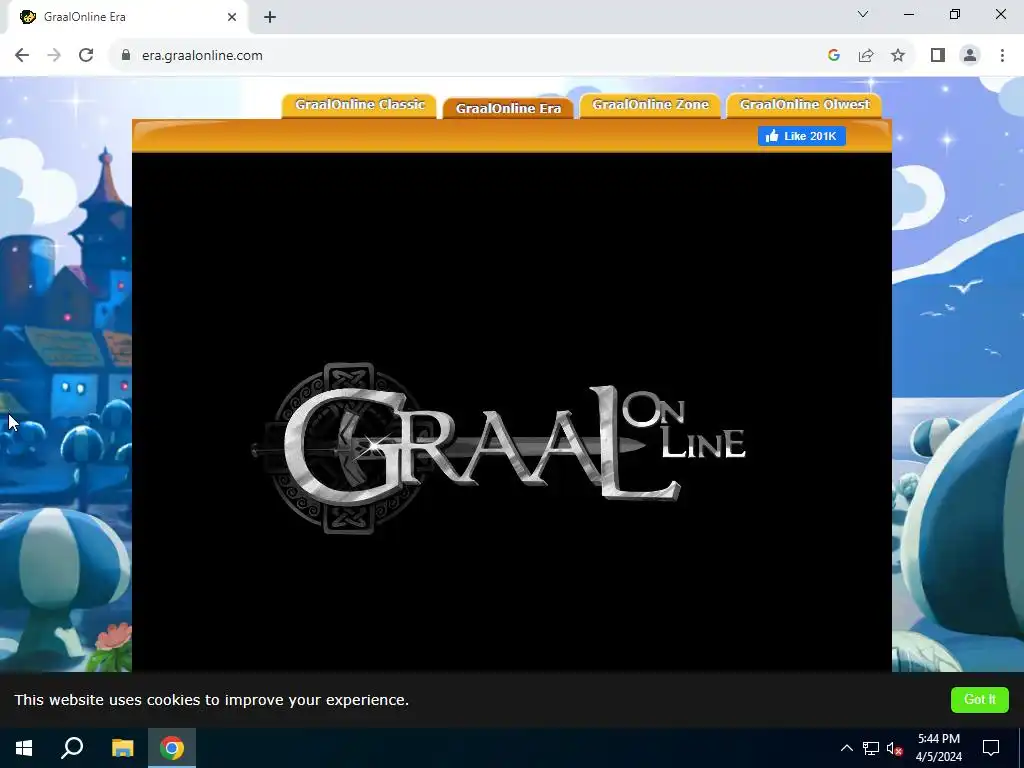This screenshot has height=768, width=1024.
Task: Open a new tab with the plus button
Action: pos(270,17)
